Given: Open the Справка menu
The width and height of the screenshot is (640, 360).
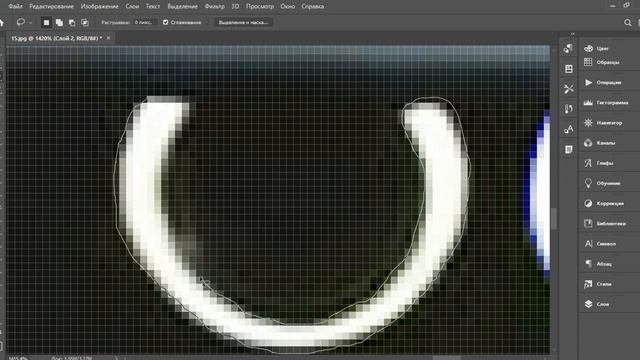Looking at the screenshot, I should (313, 6).
